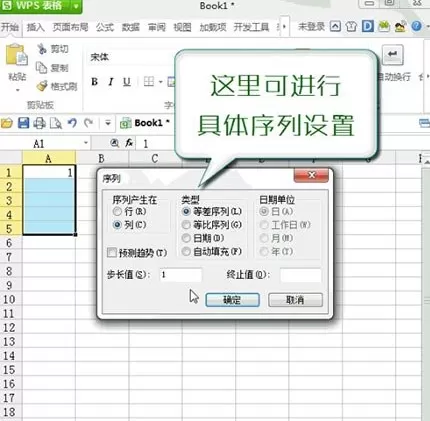Select the Format Painter (格式刷) brush
This screenshot has width=430, height=421.
pos(42,86)
